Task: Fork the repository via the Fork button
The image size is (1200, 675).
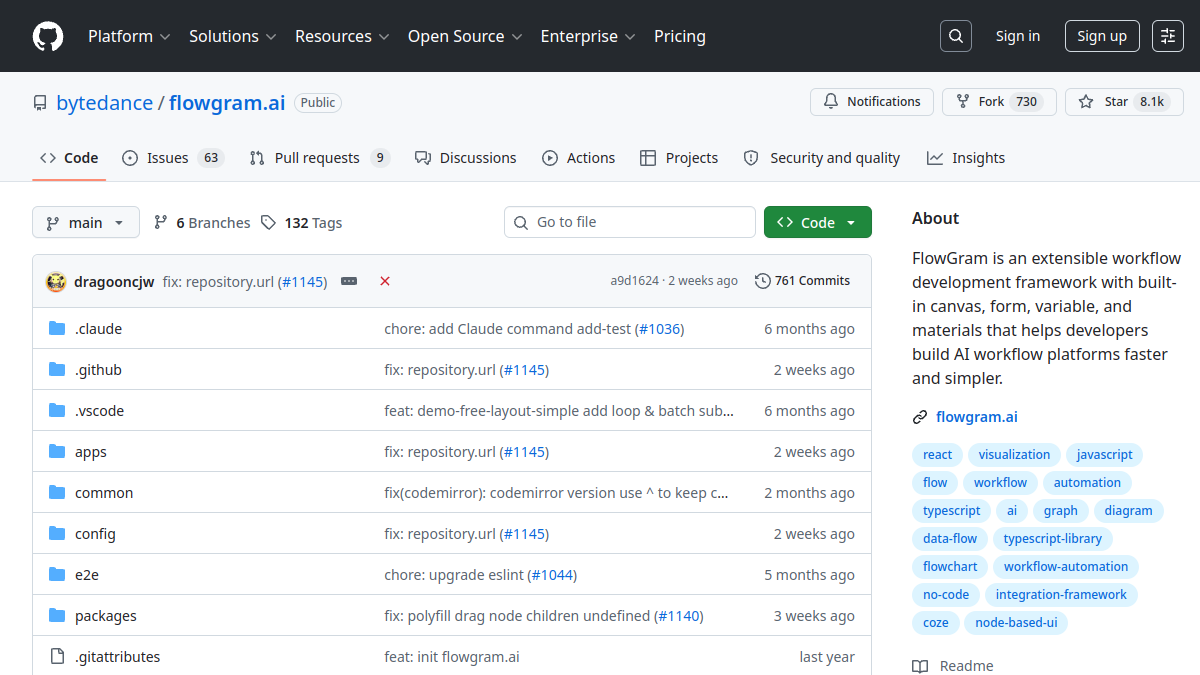Action: click(x=999, y=102)
